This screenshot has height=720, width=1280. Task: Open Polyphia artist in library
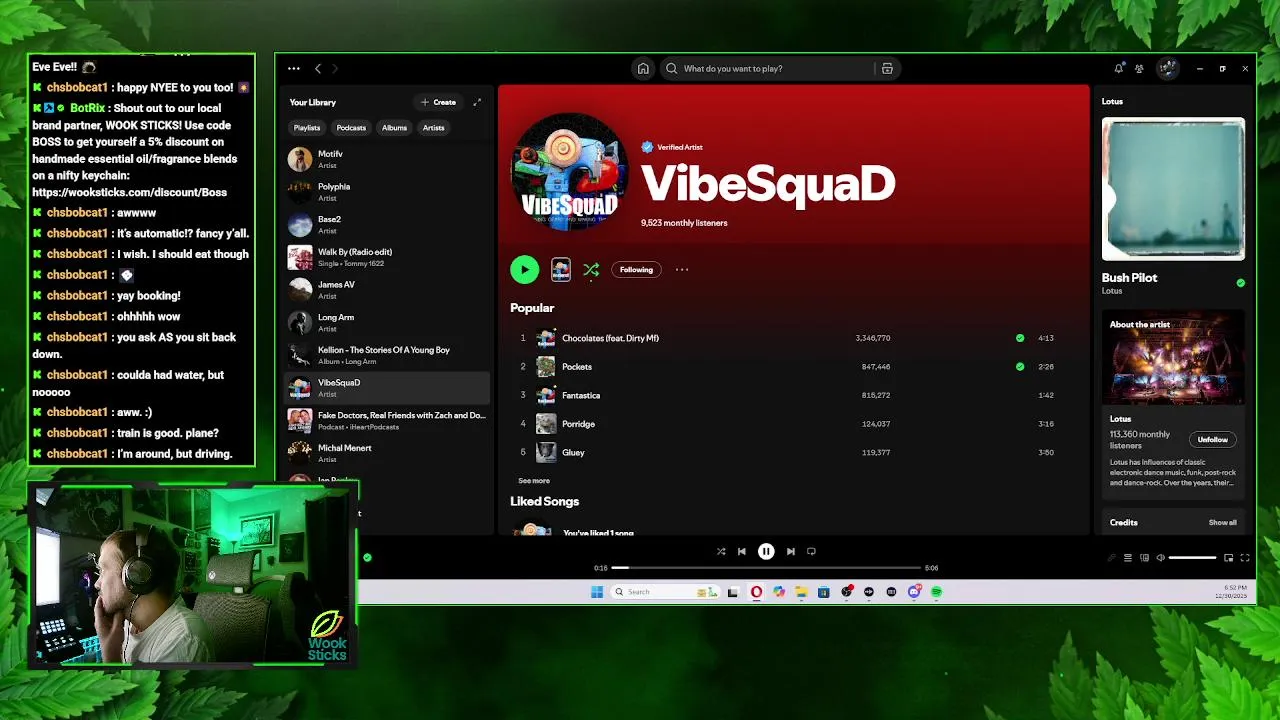coord(387,192)
